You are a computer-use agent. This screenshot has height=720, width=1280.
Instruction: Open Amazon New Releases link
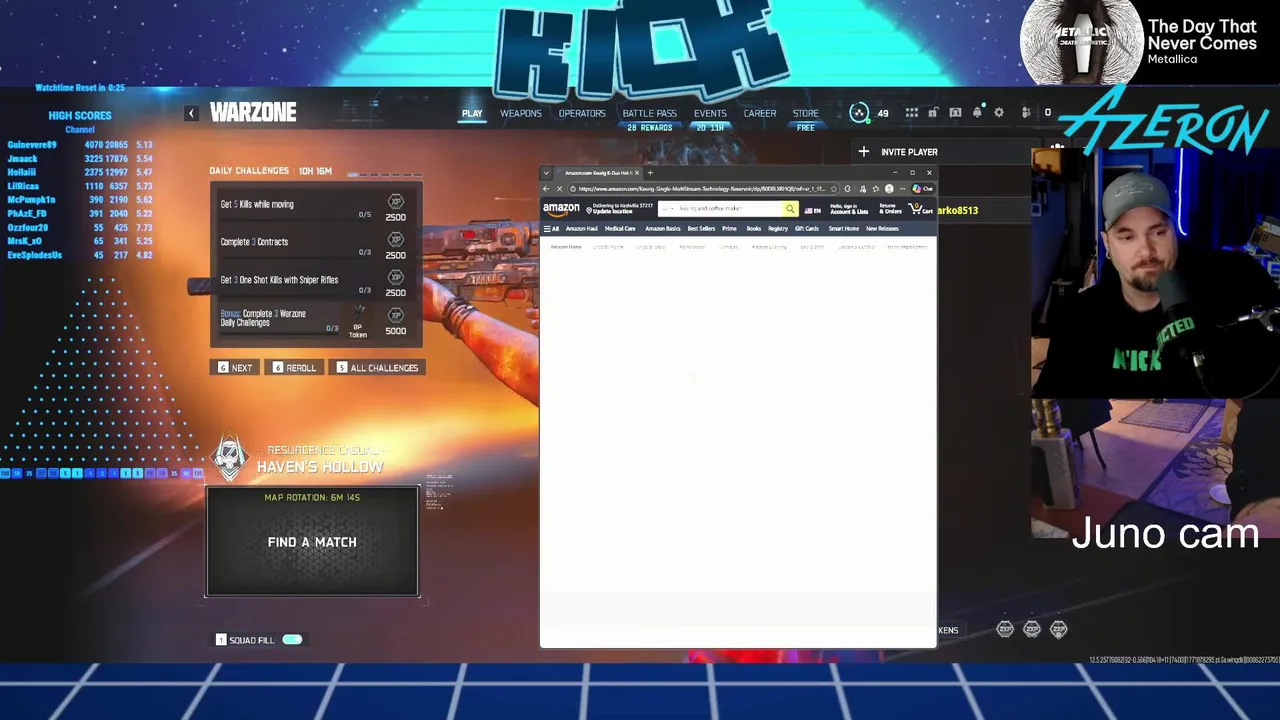(882, 229)
